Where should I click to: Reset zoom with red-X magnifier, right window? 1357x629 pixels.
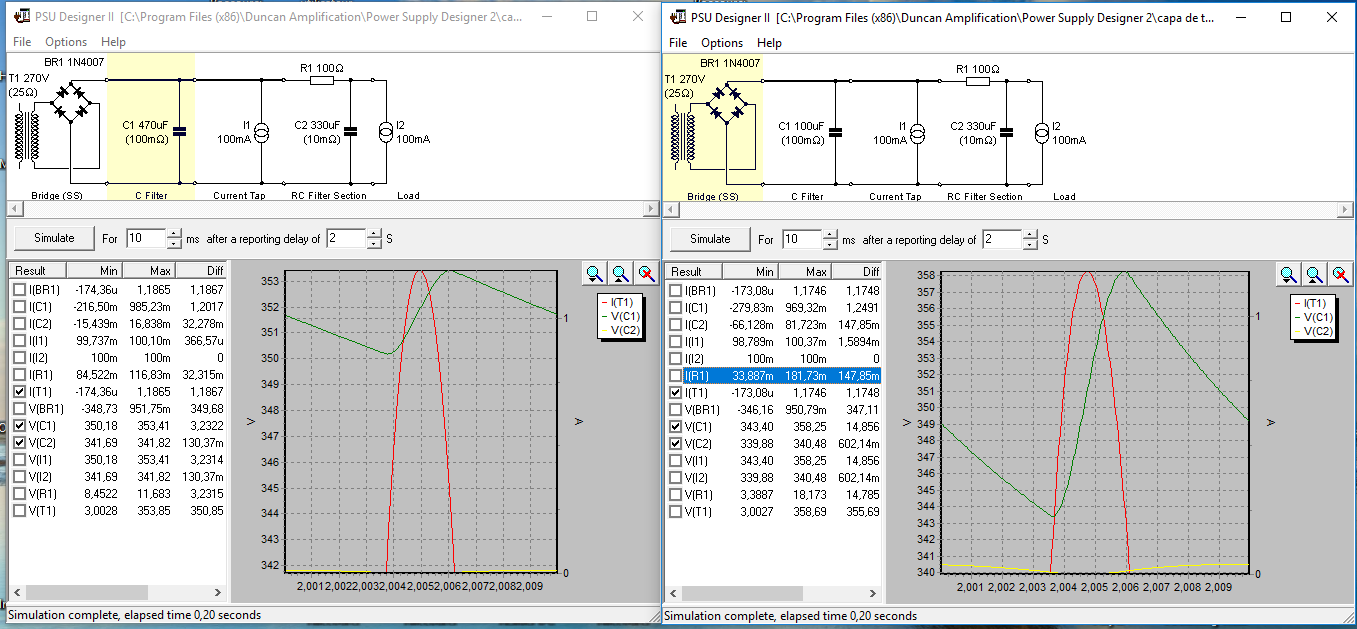click(x=1340, y=274)
